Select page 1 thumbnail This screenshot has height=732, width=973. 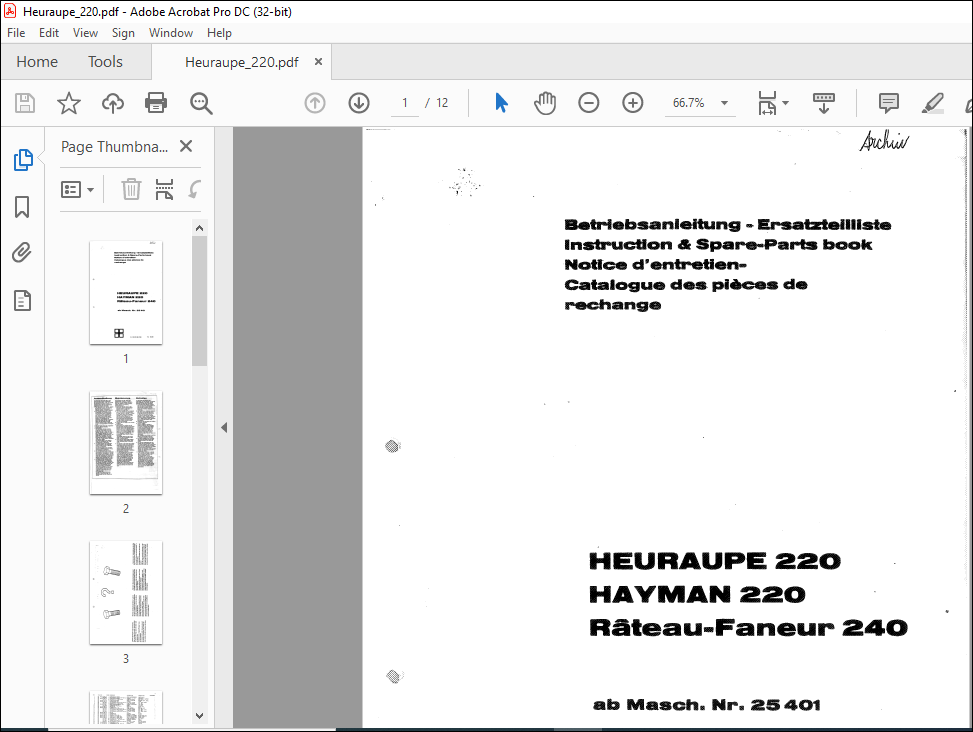[126, 292]
